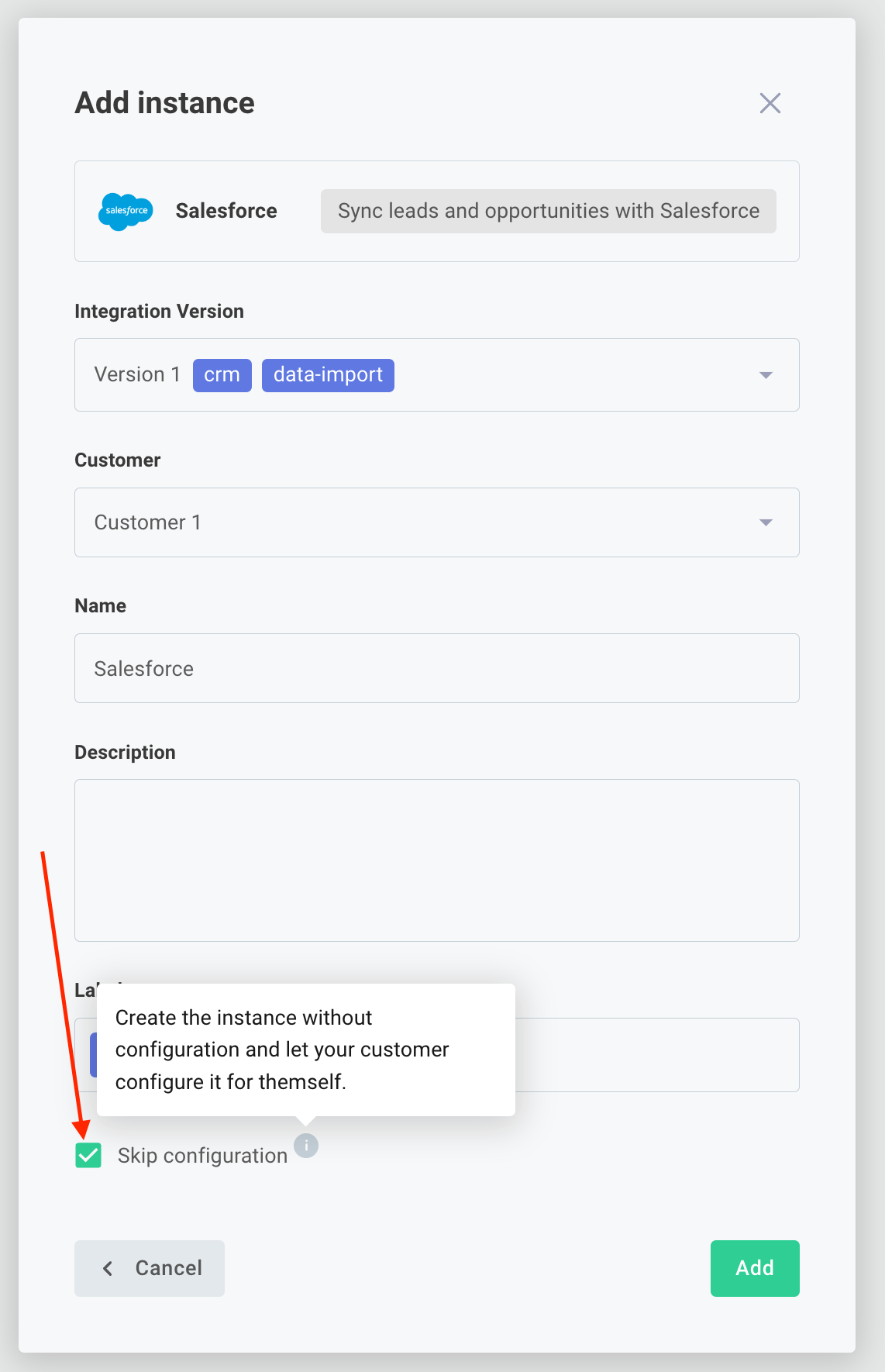Toggle the Skip configuration checkbox
Image resolution: width=885 pixels, height=1372 pixels.
(x=88, y=1155)
